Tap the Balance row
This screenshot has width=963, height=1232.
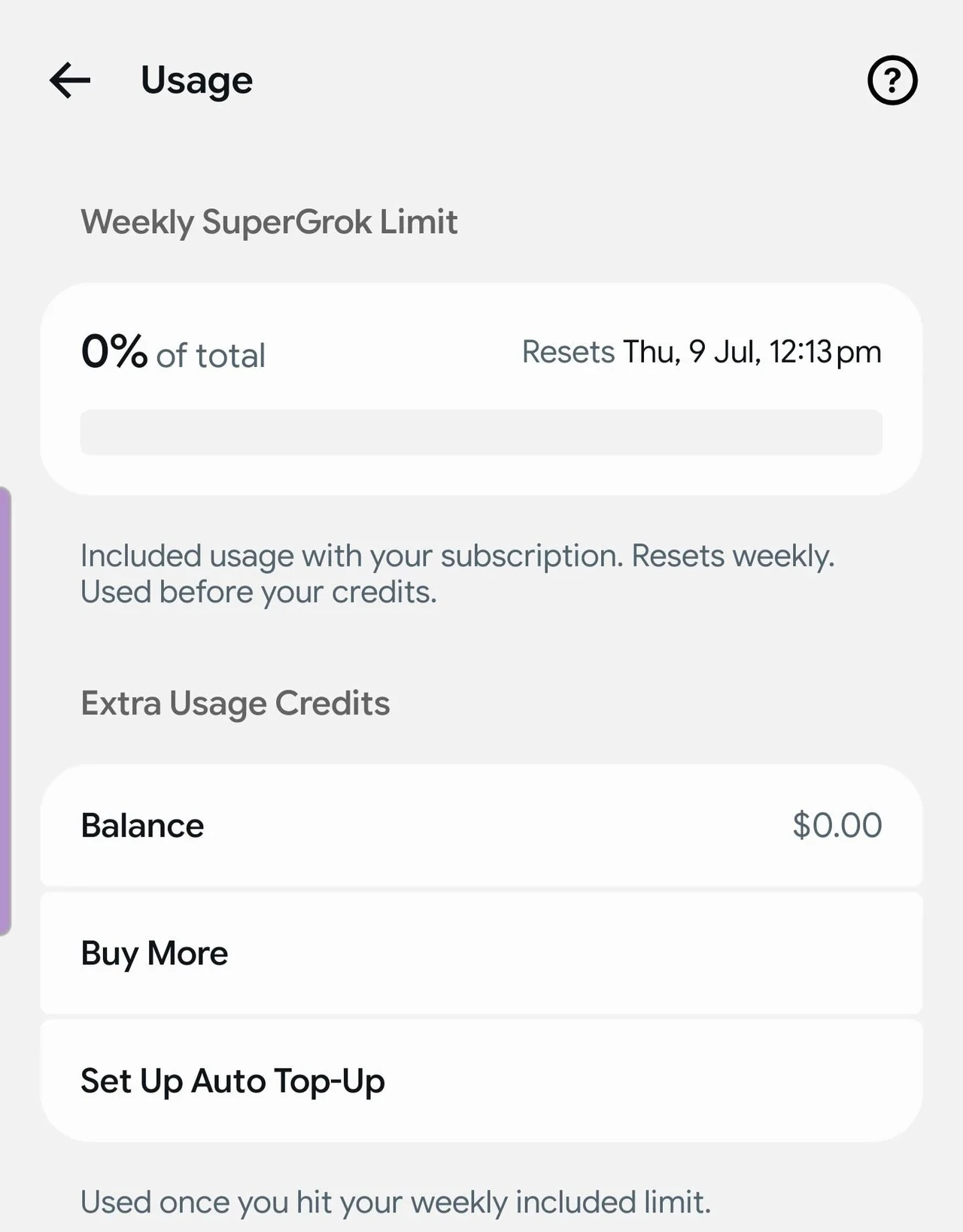[481, 826]
